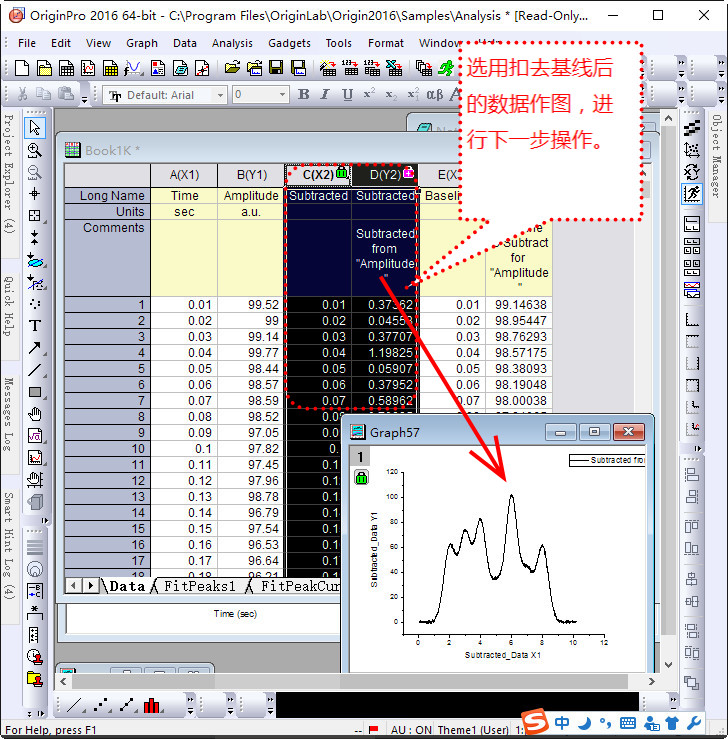Select the Pan hand tool
The width and height of the screenshot is (728, 739).
(x=35, y=414)
